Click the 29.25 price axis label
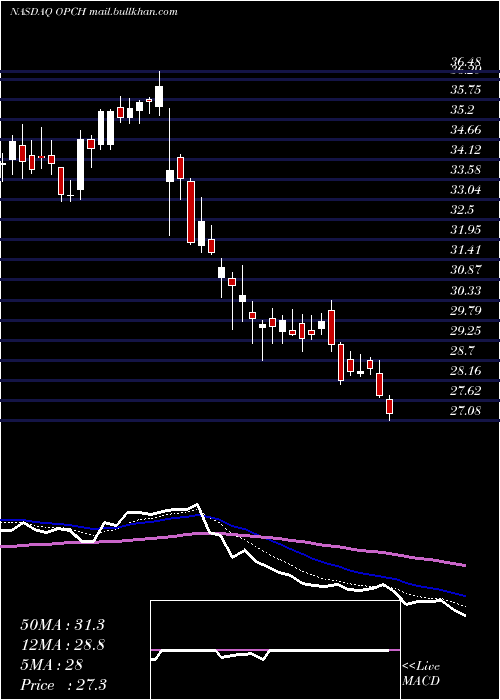Viewport: 500px width, 700px height. [465, 331]
